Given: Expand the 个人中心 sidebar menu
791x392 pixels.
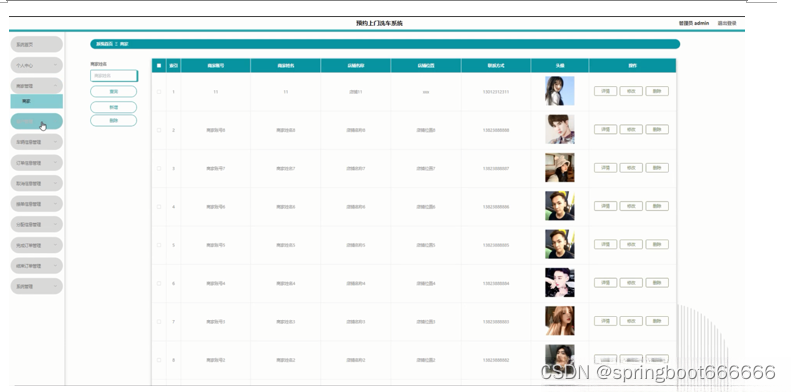Looking at the screenshot, I should point(36,65).
